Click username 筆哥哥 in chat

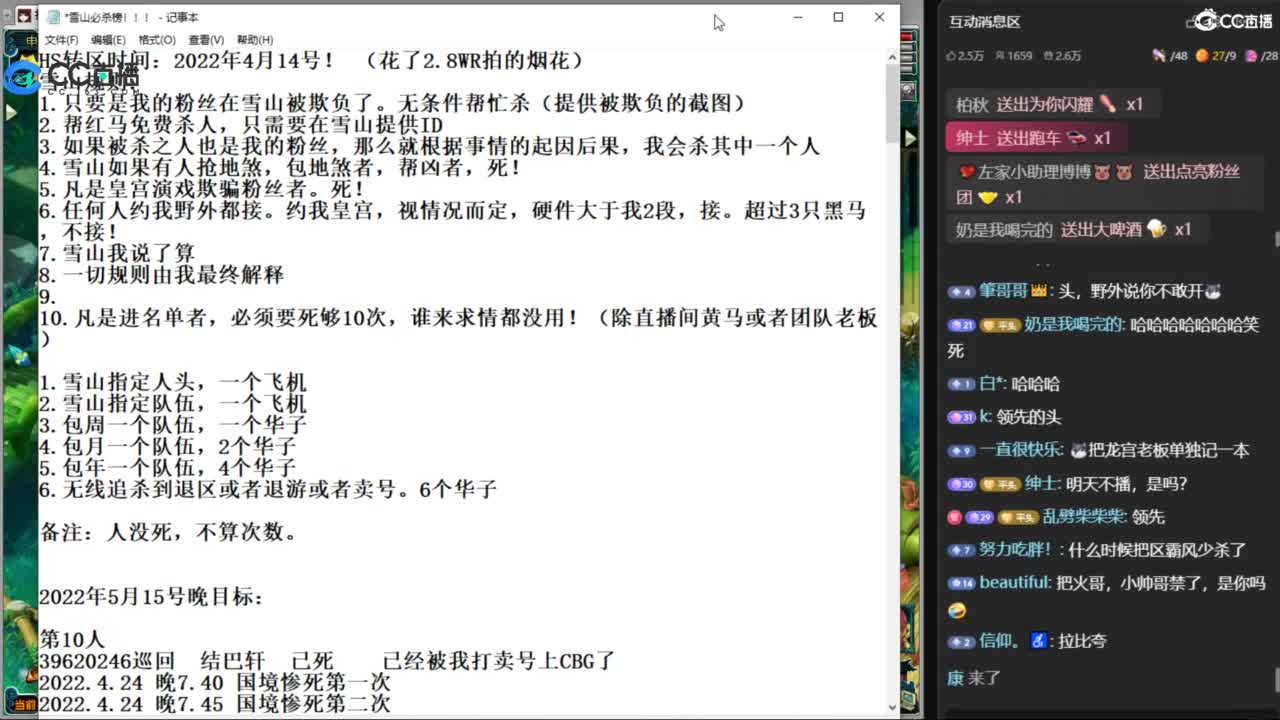1004,291
